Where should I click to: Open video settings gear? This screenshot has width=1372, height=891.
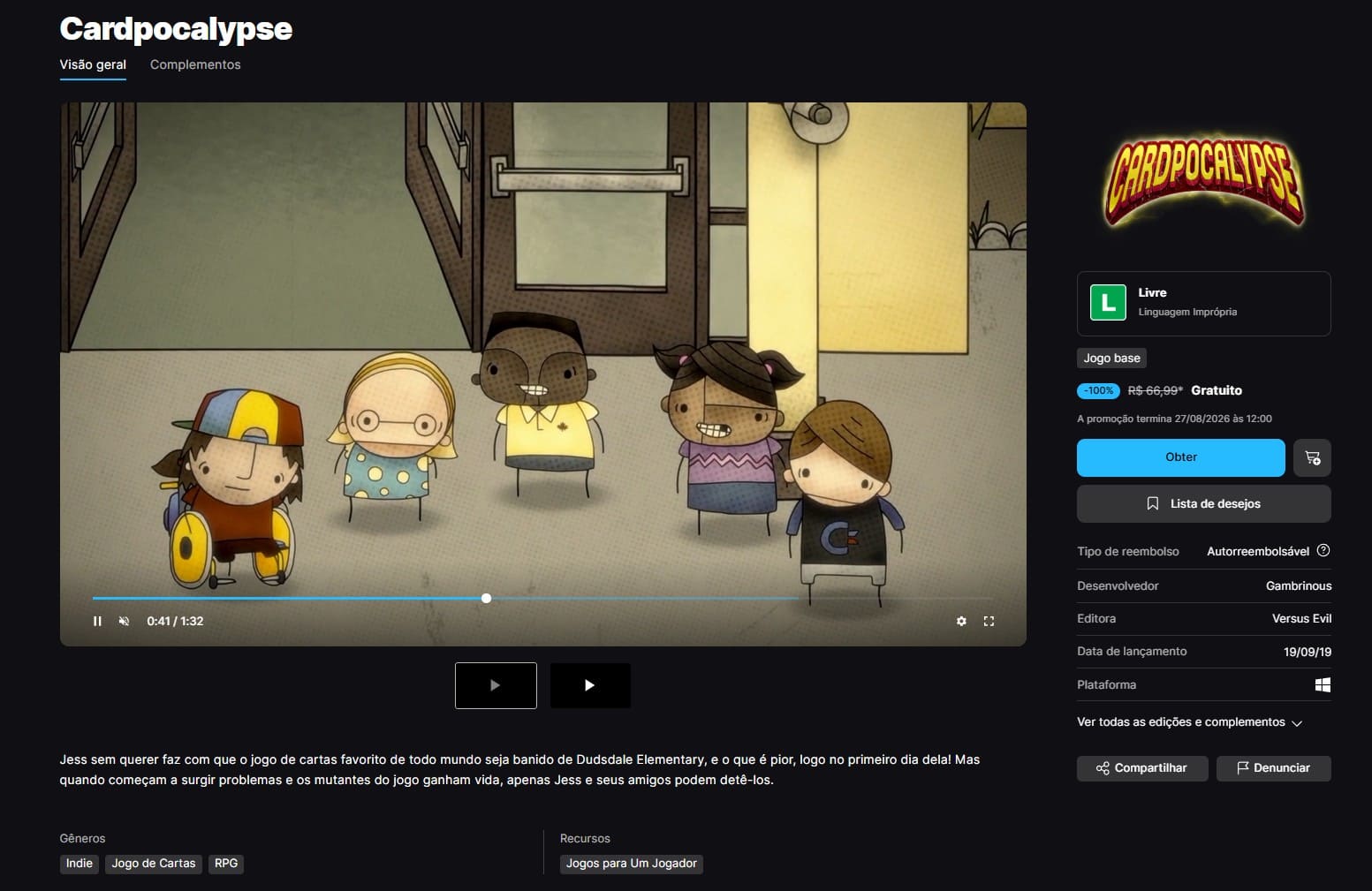coord(961,621)
